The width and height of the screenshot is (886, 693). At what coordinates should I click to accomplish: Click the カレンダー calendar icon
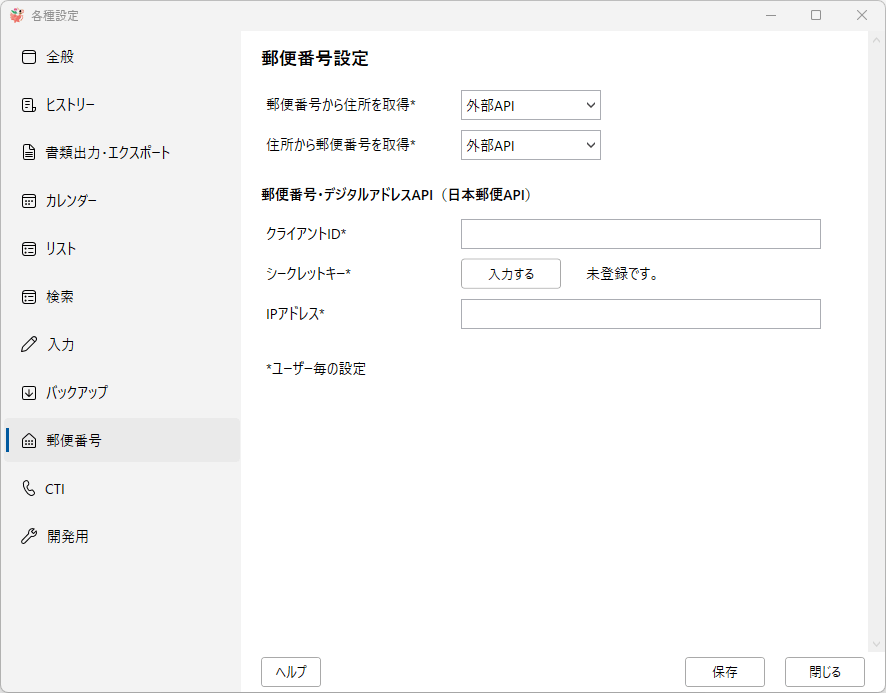coord(29,201)
